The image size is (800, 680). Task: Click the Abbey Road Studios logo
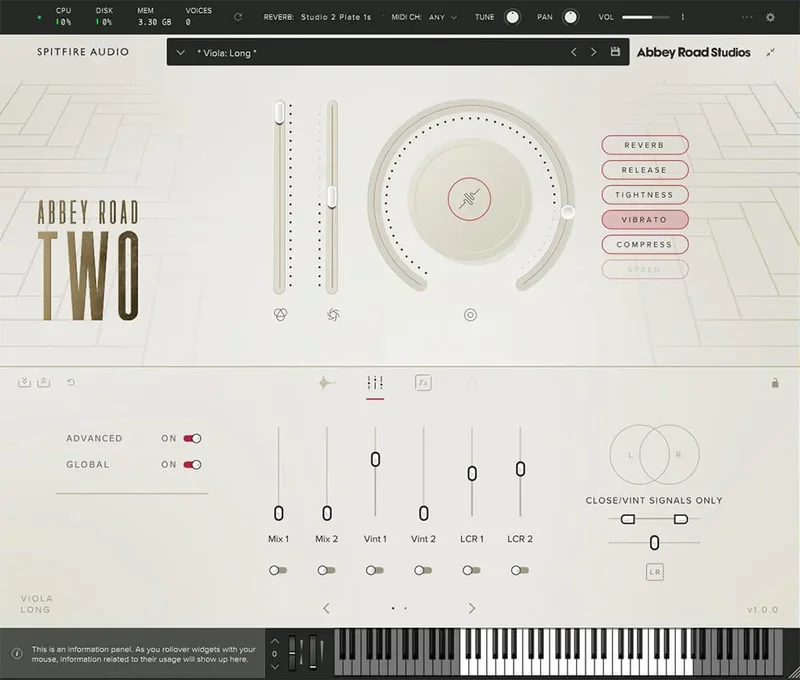click(x=693, y=52)
